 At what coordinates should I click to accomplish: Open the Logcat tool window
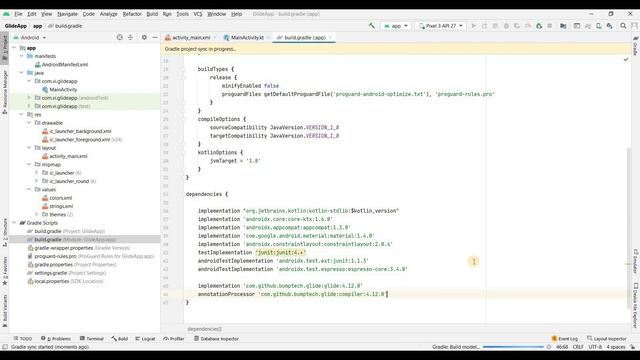[x=145, y=338]
